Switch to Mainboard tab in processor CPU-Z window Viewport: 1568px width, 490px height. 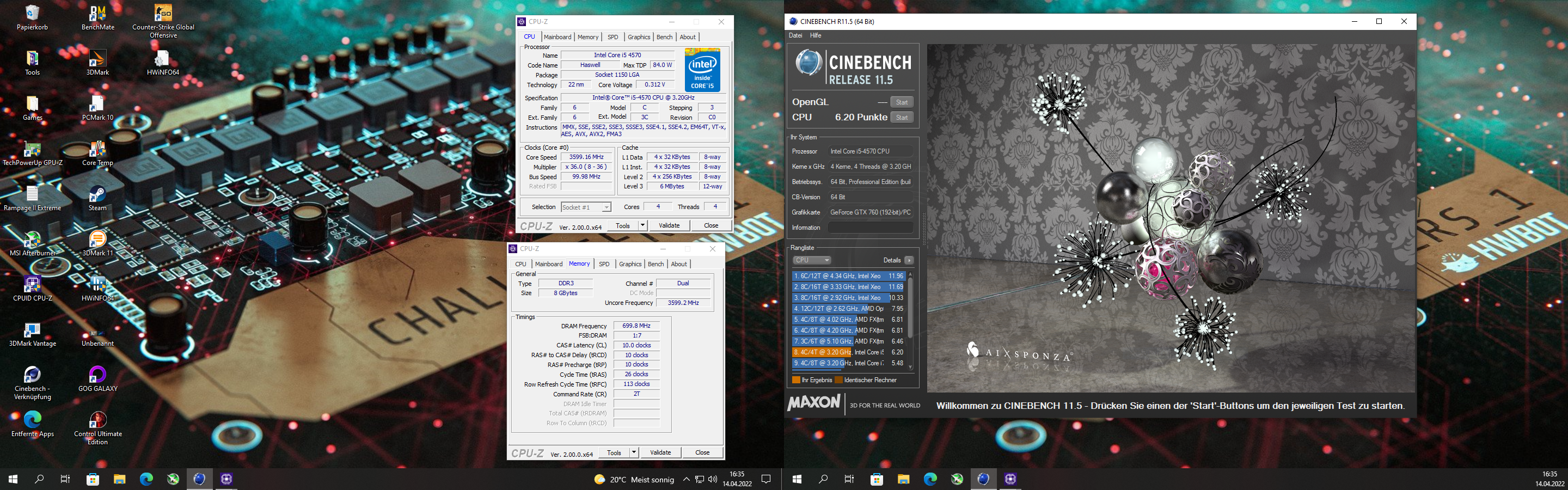point(558,37)
